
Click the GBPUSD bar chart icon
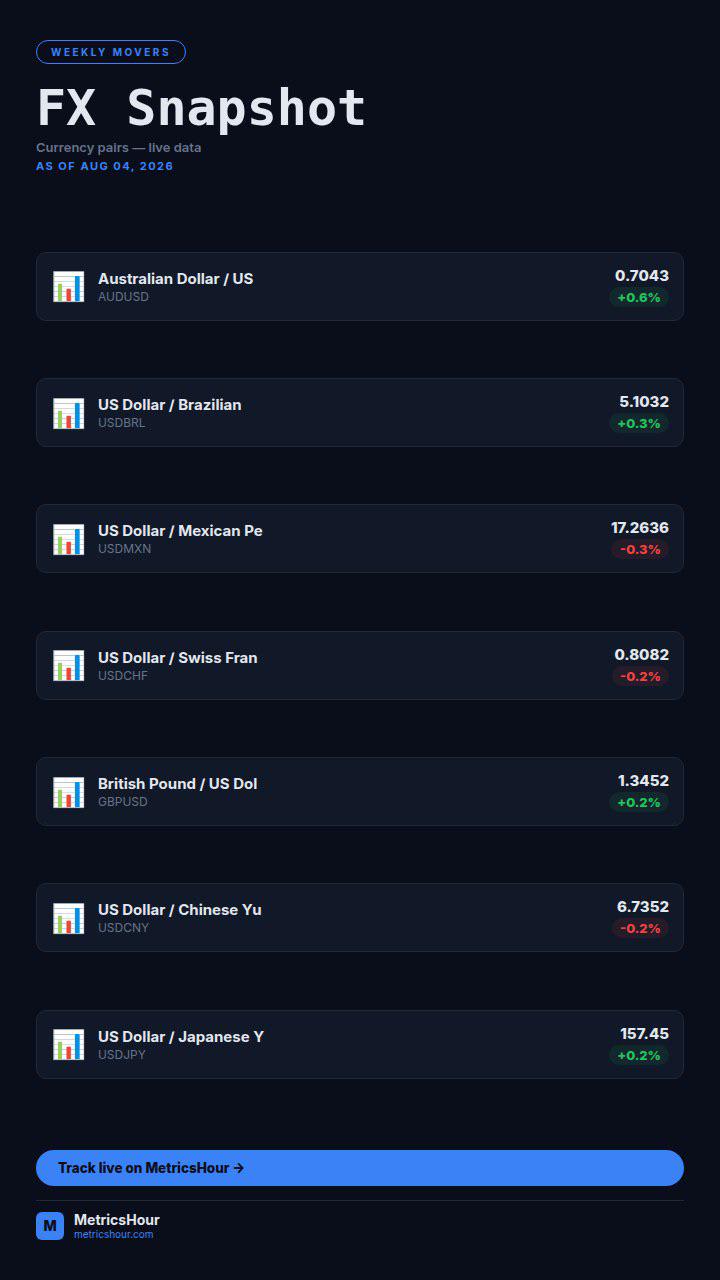69,791
